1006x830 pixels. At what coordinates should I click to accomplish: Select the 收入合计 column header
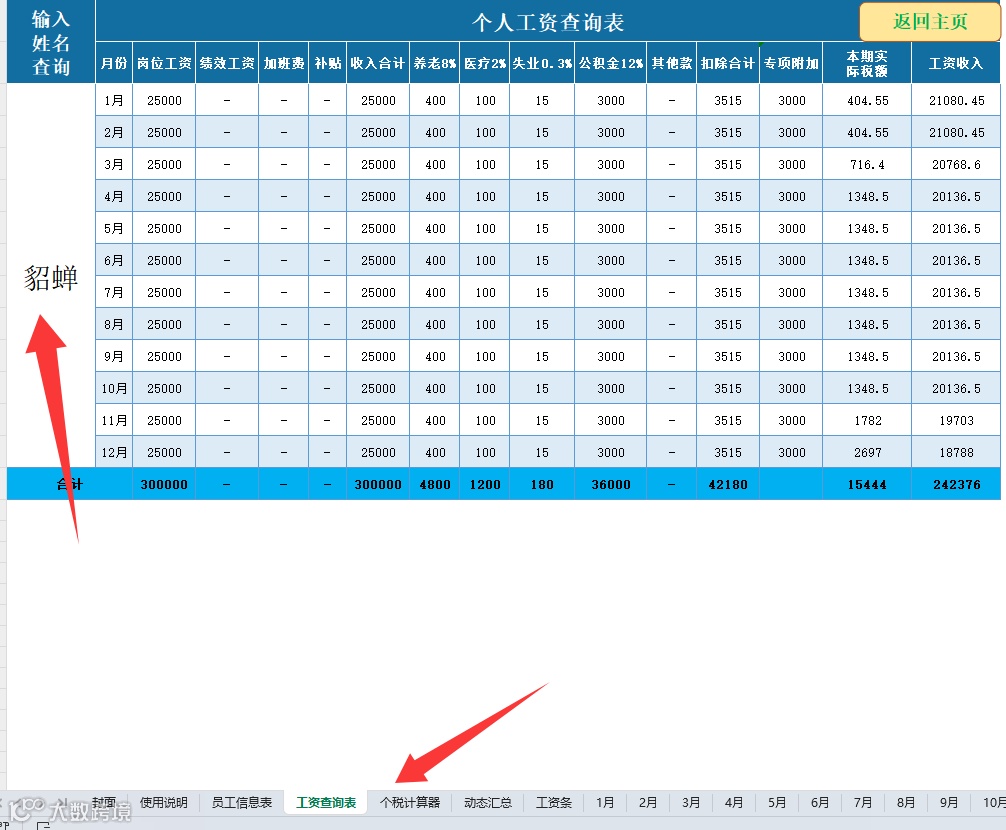point(378,63)
